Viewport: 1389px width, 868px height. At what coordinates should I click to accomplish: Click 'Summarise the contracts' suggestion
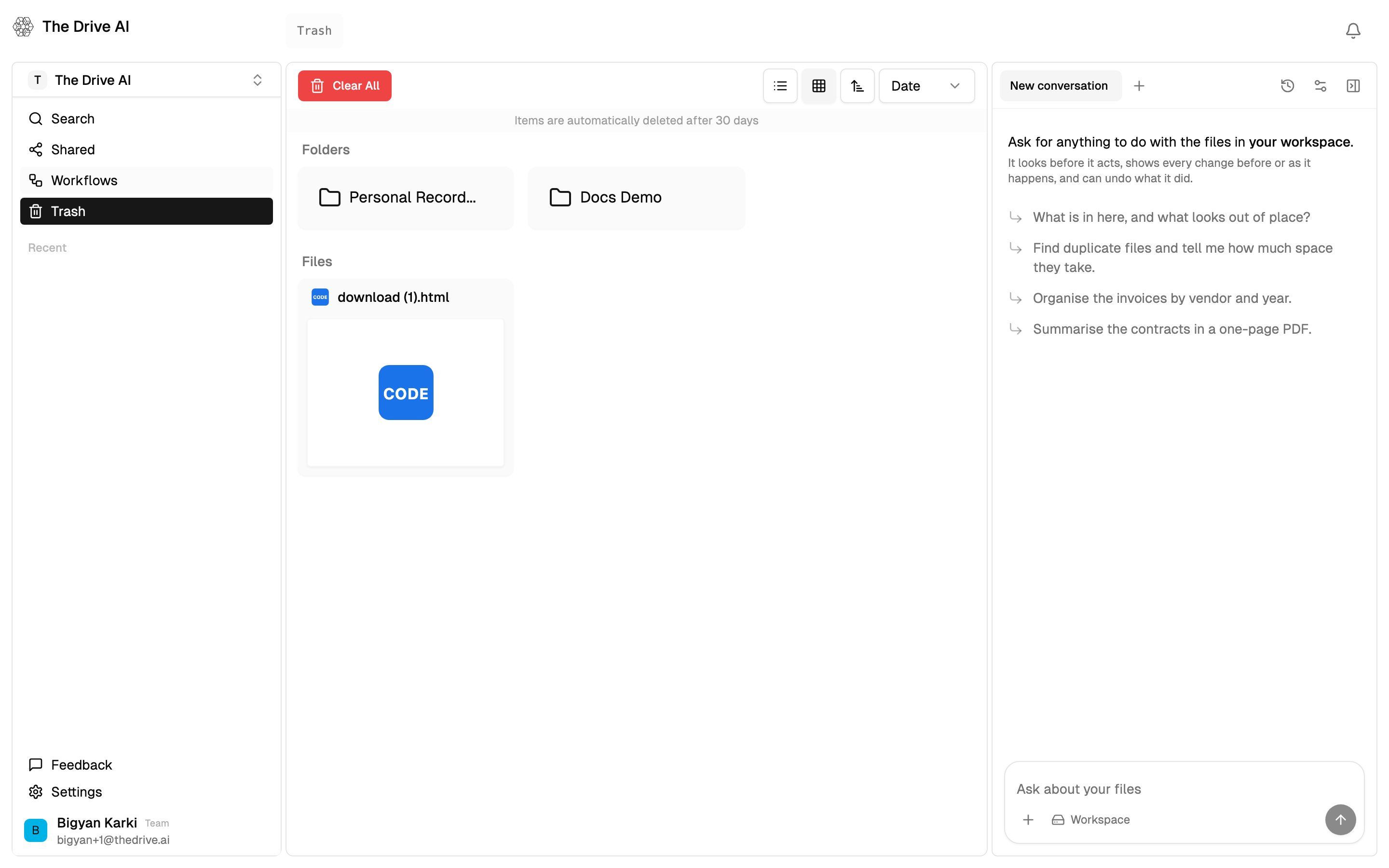[x=1171, y=329]
